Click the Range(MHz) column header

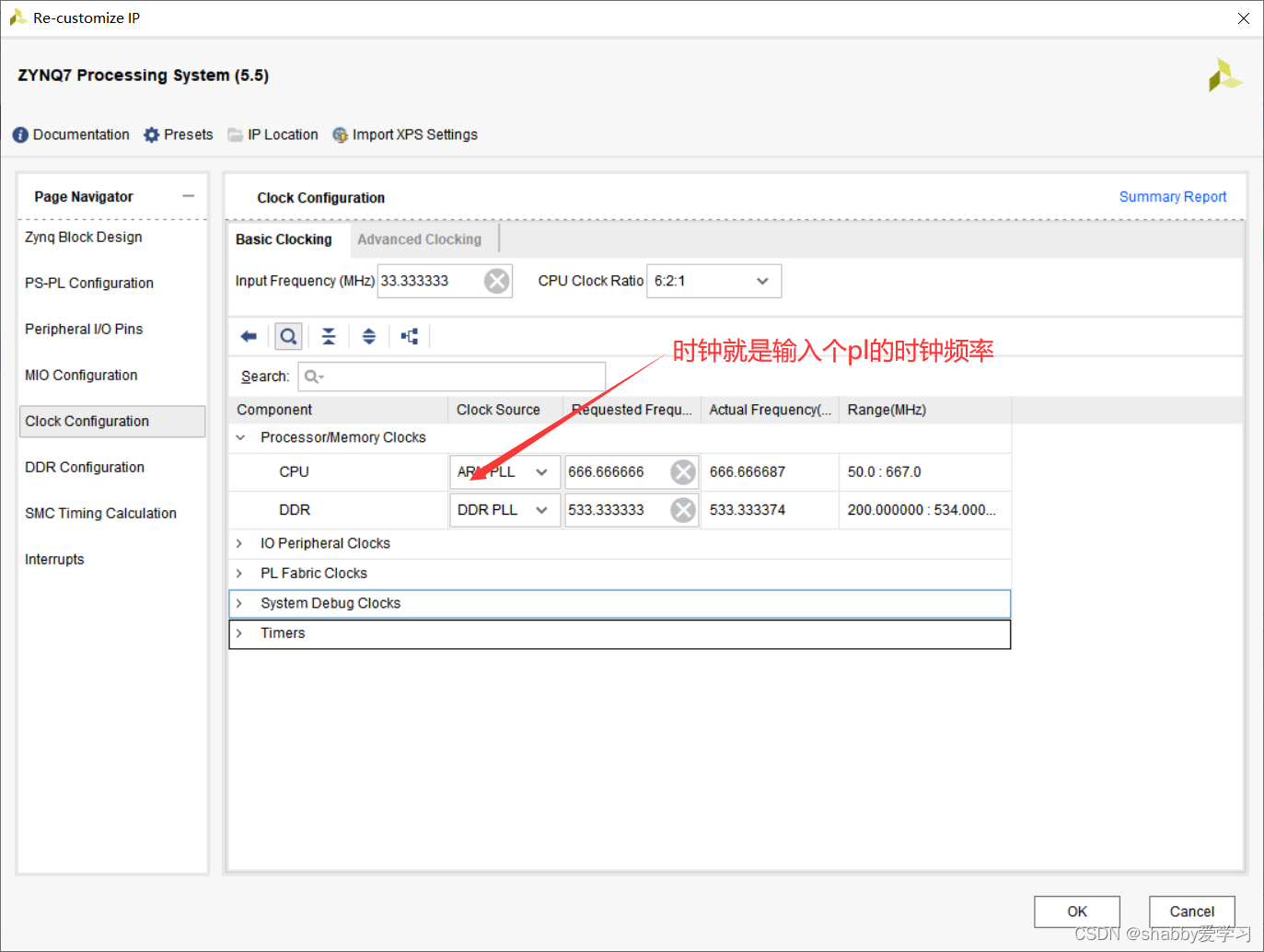click(x=925, y=410)
